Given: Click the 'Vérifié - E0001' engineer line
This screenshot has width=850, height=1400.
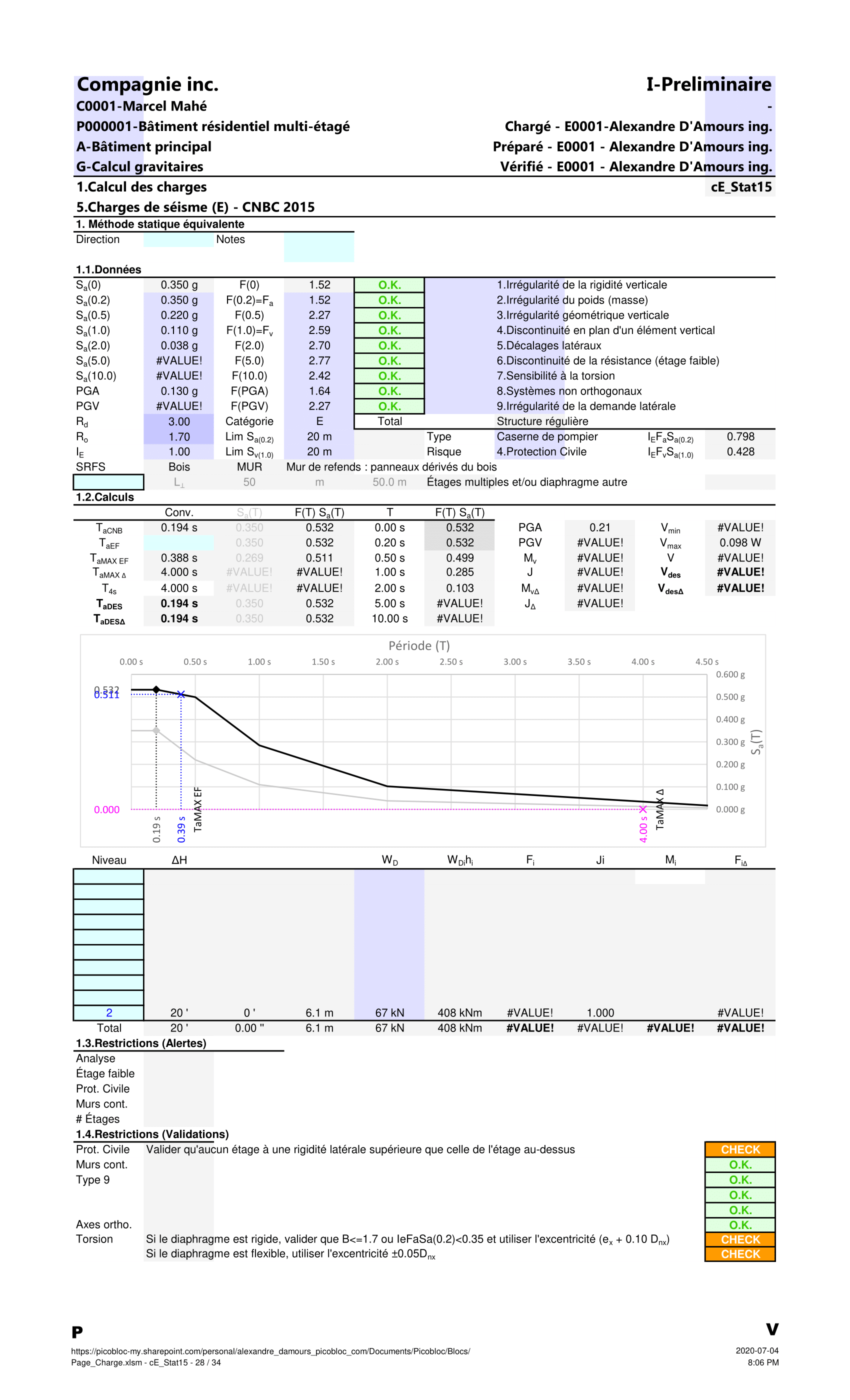Looking at the screenshot, I should point(636,166).
